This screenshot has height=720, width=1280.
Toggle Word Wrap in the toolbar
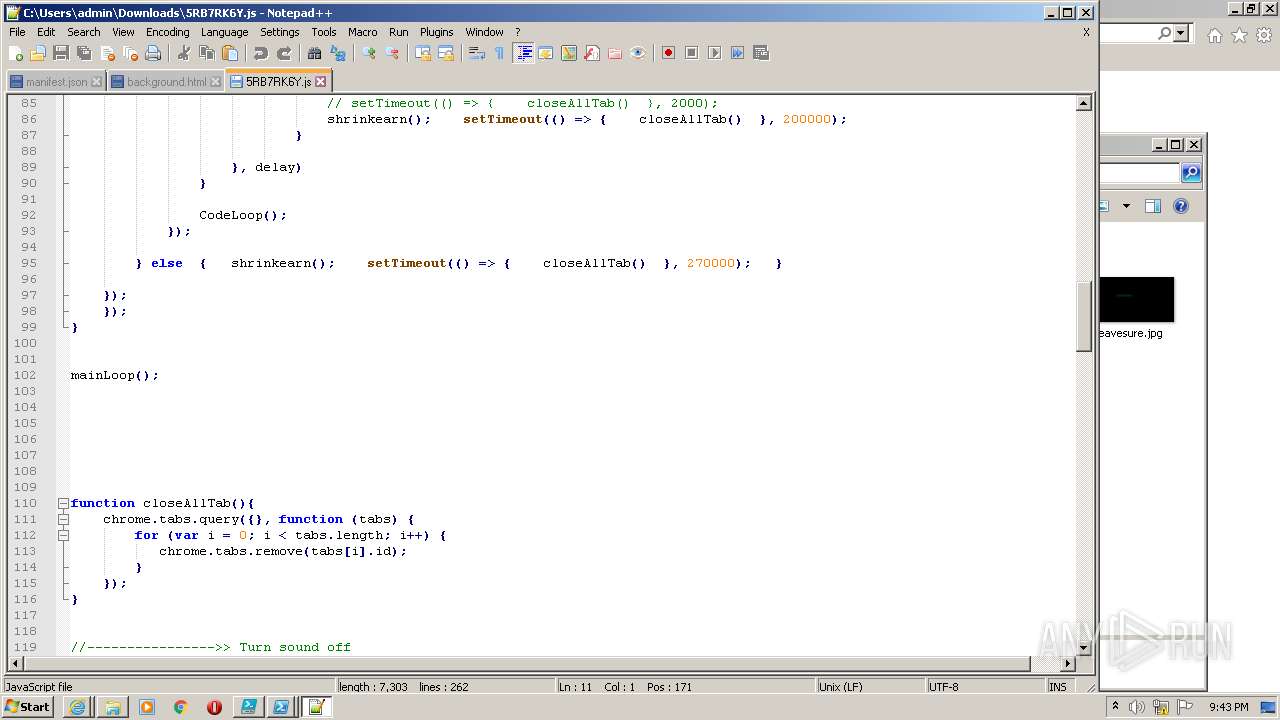pyautogui.click(x=477, y=53)
